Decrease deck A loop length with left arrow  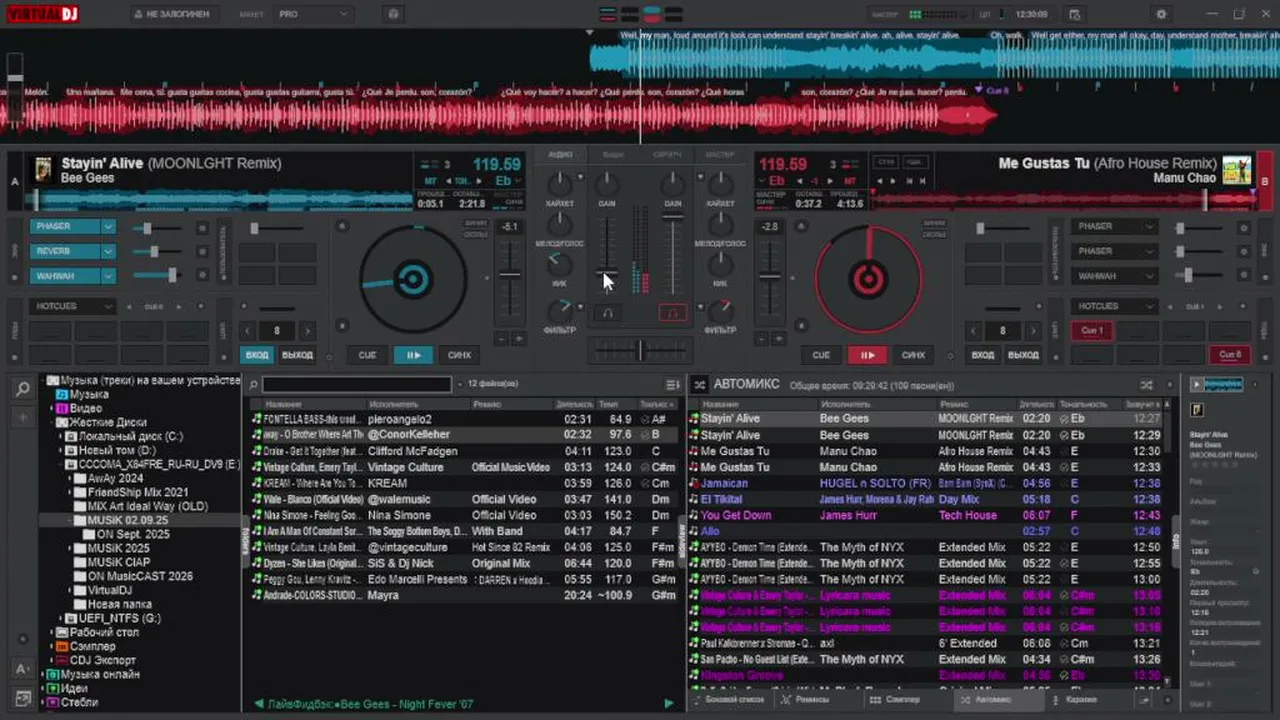(248, 330)
